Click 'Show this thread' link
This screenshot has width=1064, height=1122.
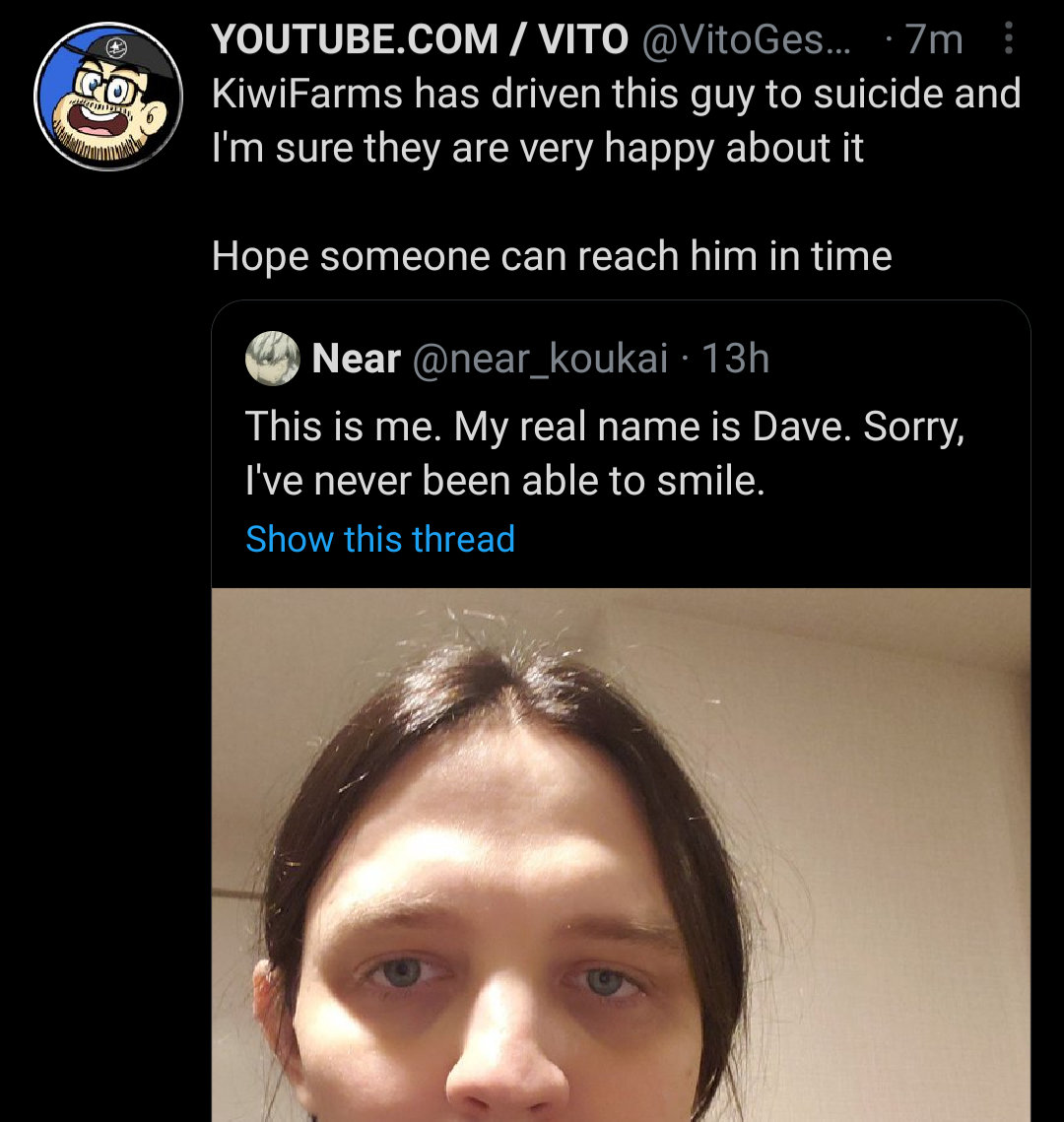click(x=380, y=539)
